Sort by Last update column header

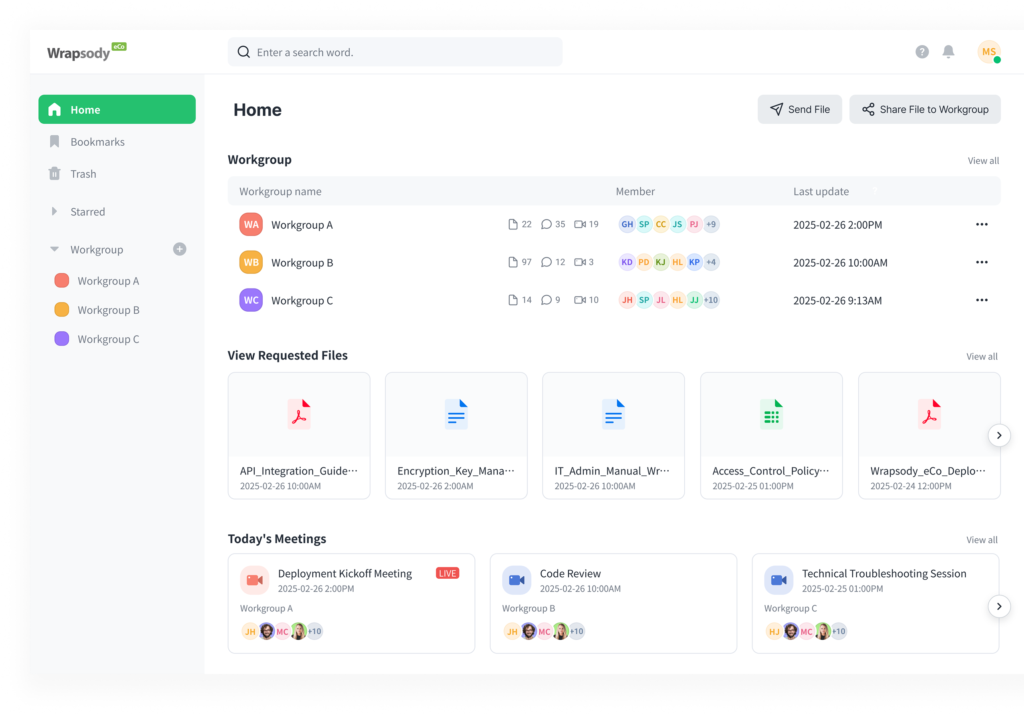(821, 191)
